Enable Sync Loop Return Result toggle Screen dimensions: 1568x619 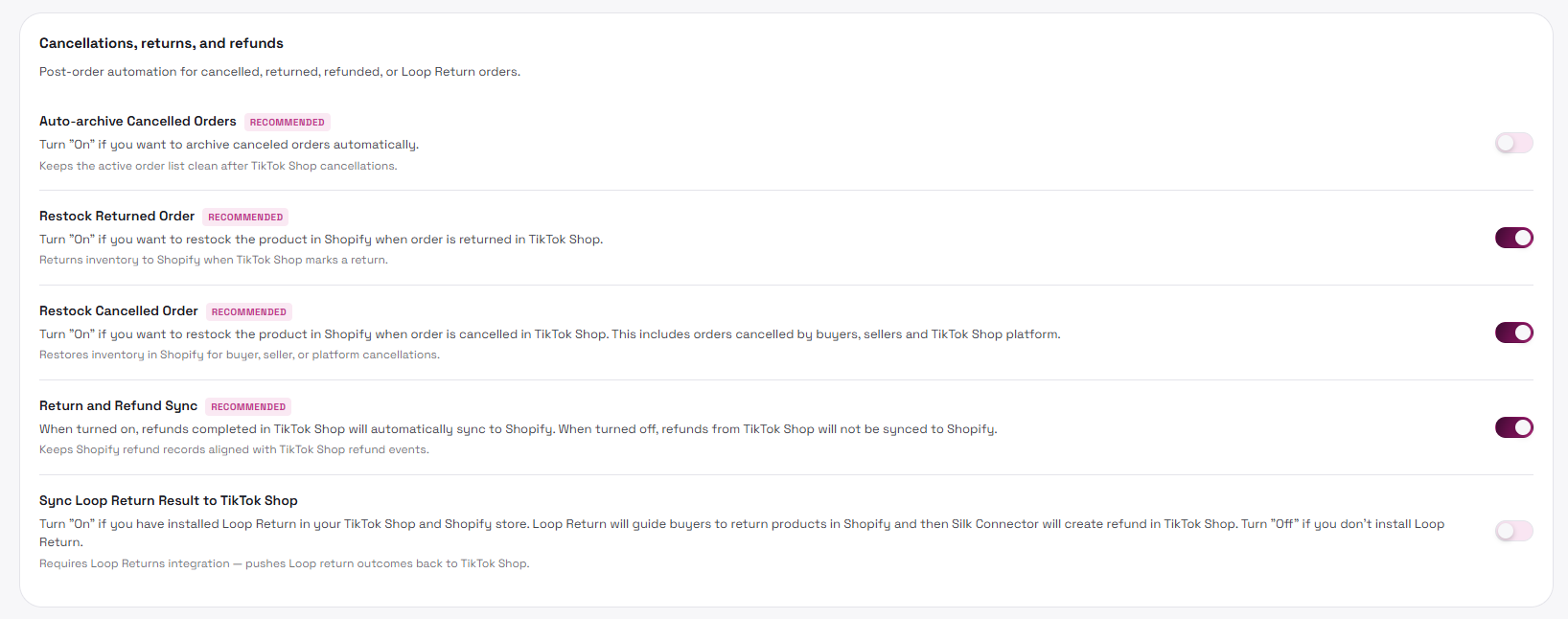pyautogui.click(x=1513, y=531)
